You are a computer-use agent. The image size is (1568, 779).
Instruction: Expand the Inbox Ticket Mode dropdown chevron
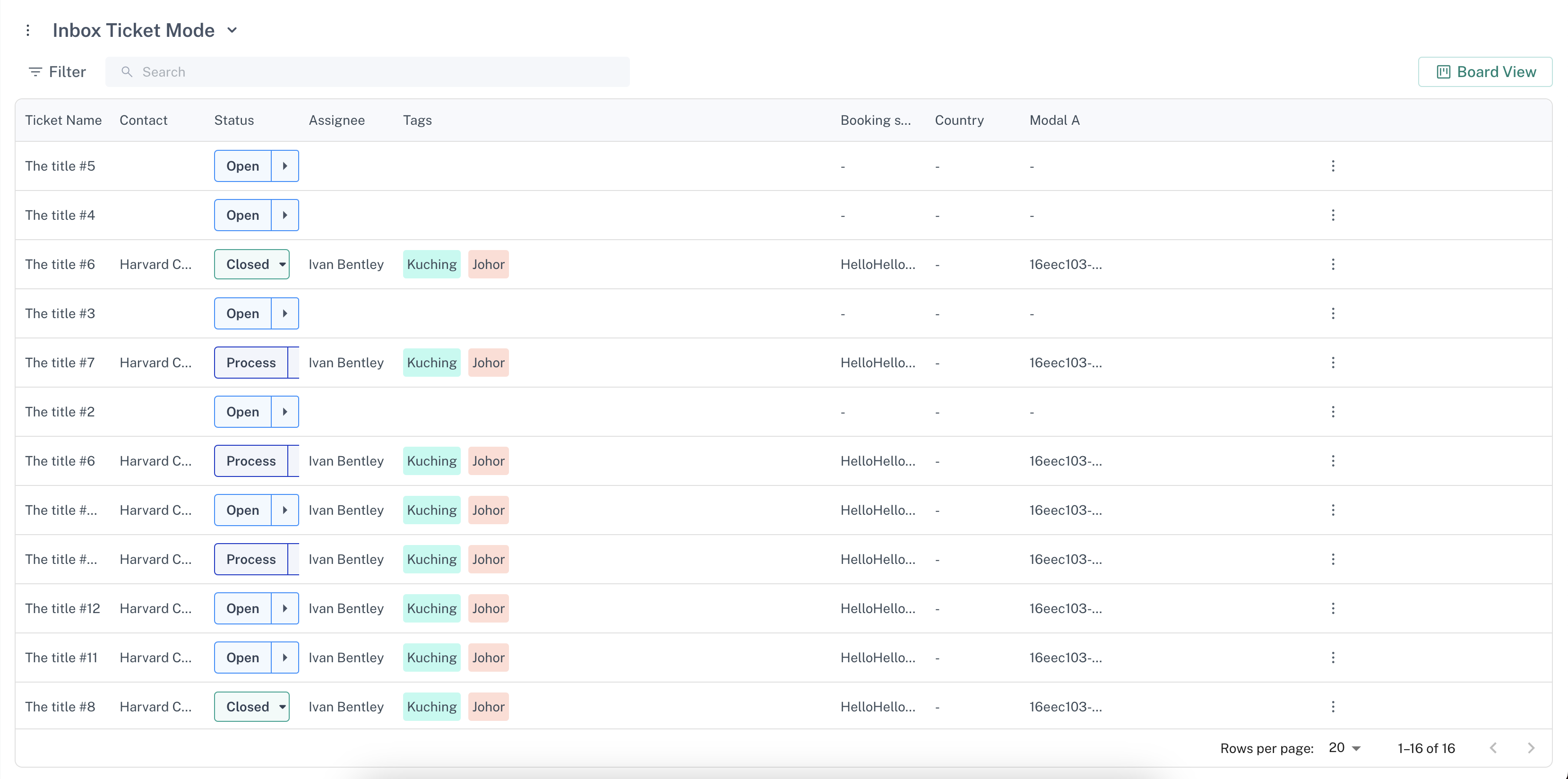coord(232,30)
